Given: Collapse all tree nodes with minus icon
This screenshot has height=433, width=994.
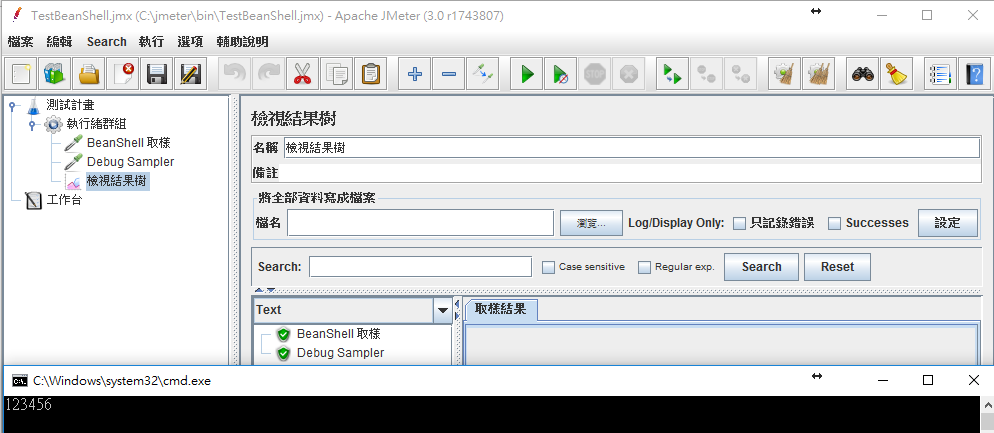Looking at the screenshot, I should click(x=449, y=74).
